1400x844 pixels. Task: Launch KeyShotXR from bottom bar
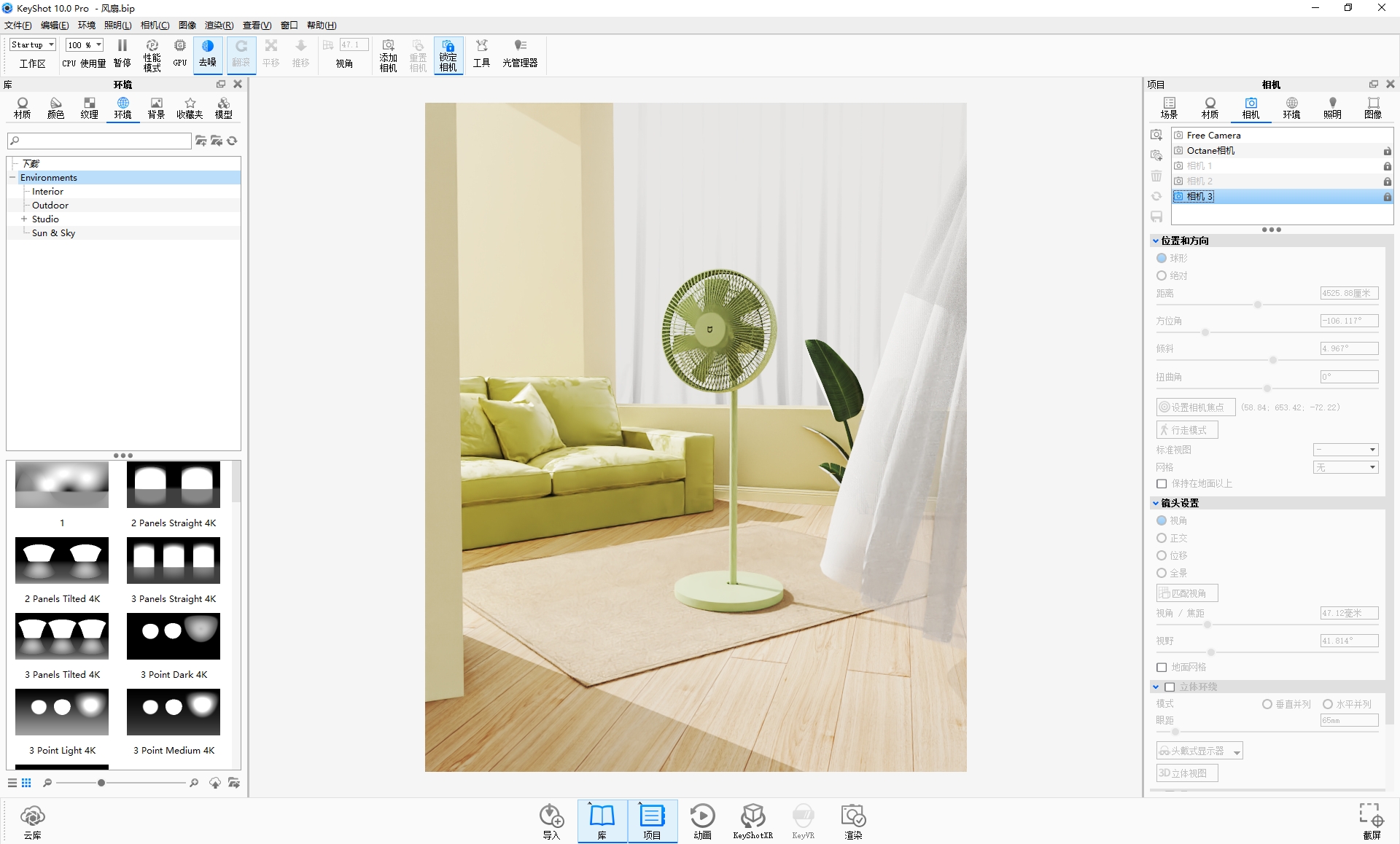[x=752, y=821]
